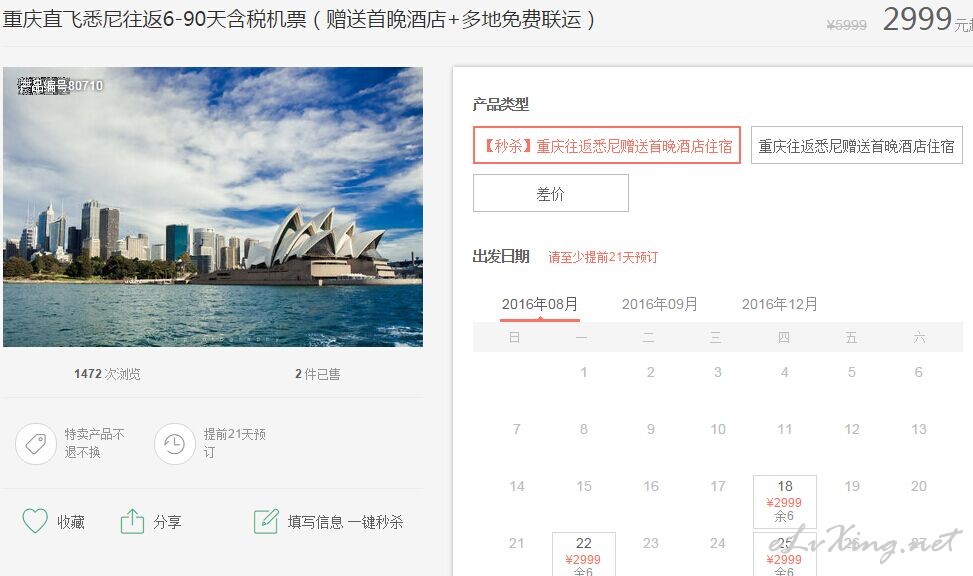This screenshot has height=576, width=973.
Task: Pick departure date 25 priced ¥2999
Action: tap(784, 554)
